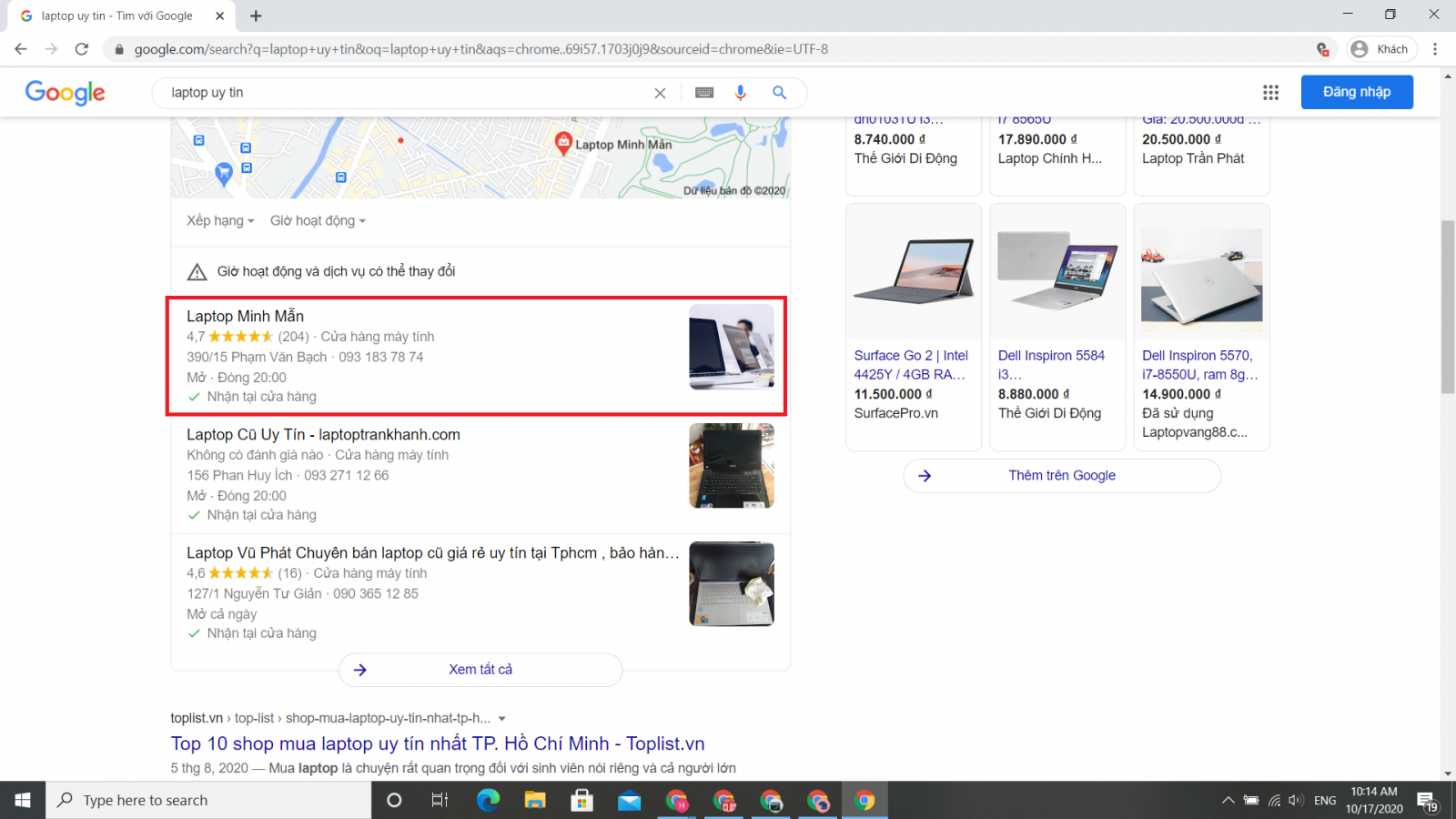Viewport: 1456px width, 819px height.
Task: Click Thêm trên Google button
Action: [1062, 476]
